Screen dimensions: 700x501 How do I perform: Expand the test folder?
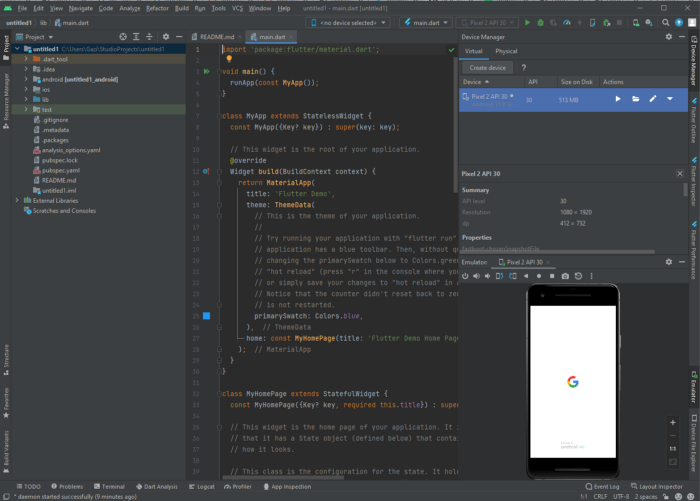(x=26, y=110)
